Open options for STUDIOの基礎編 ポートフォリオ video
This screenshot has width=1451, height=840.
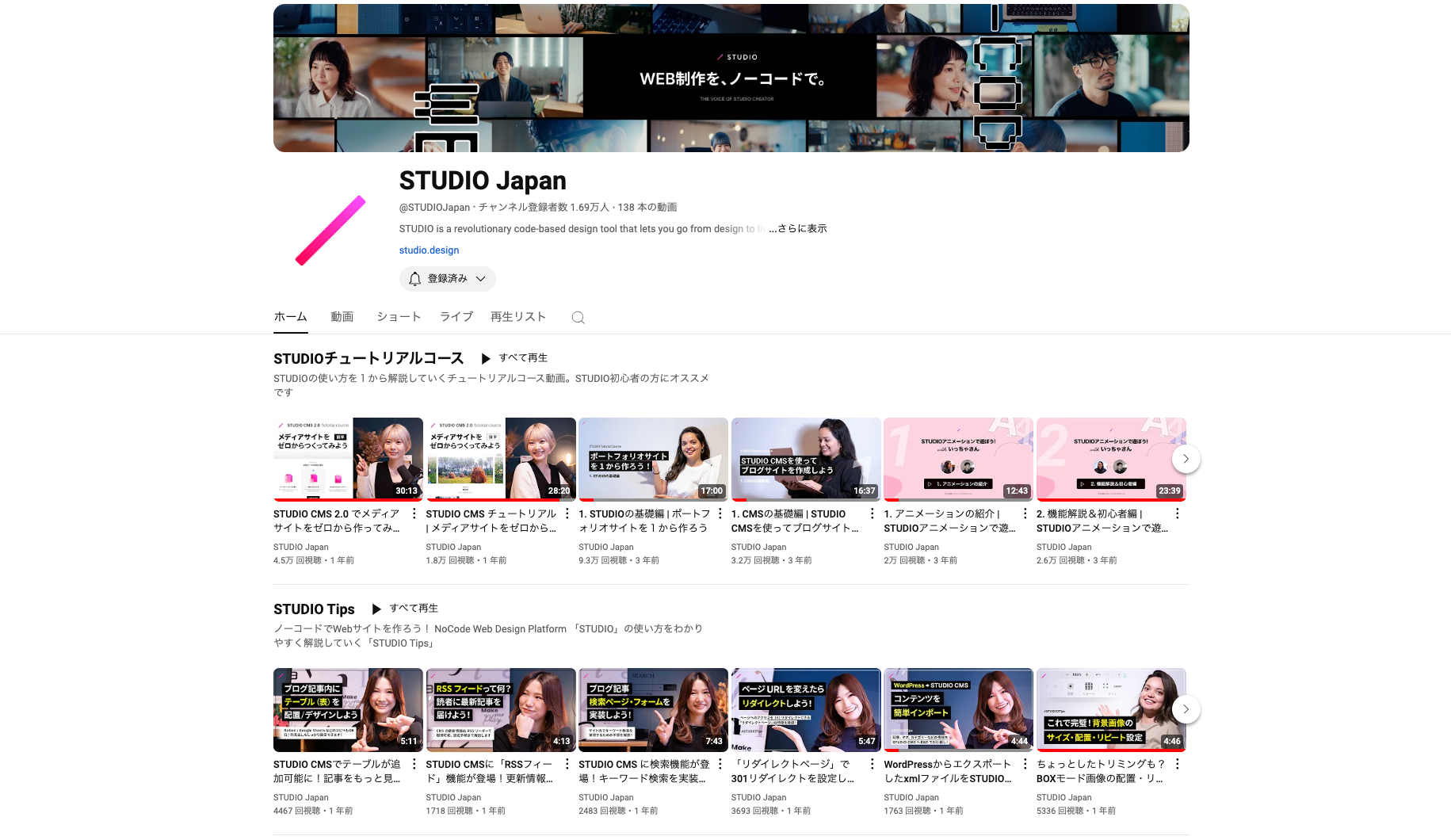pyautogui.click(x=720, y=514)
